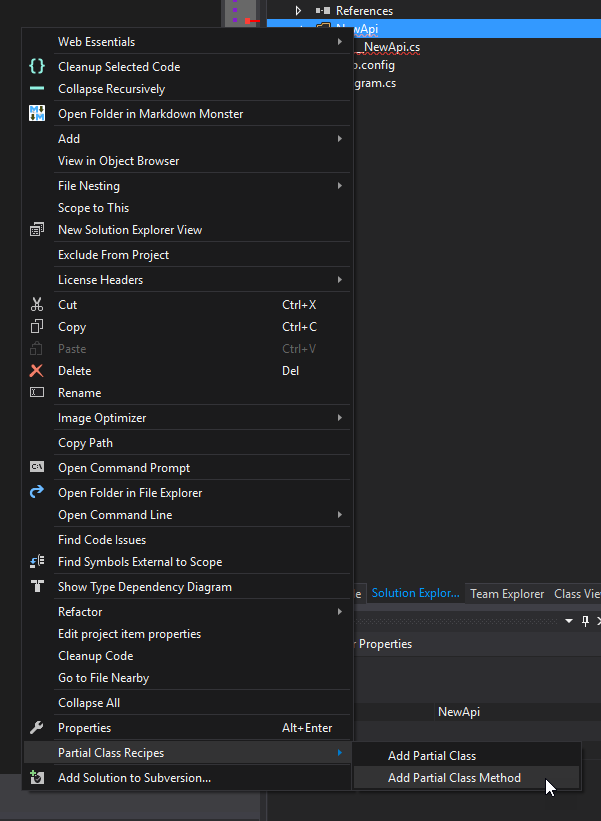Click the Markdown Monster icon in menu
The image size is (601, 821).
[37, 113]
